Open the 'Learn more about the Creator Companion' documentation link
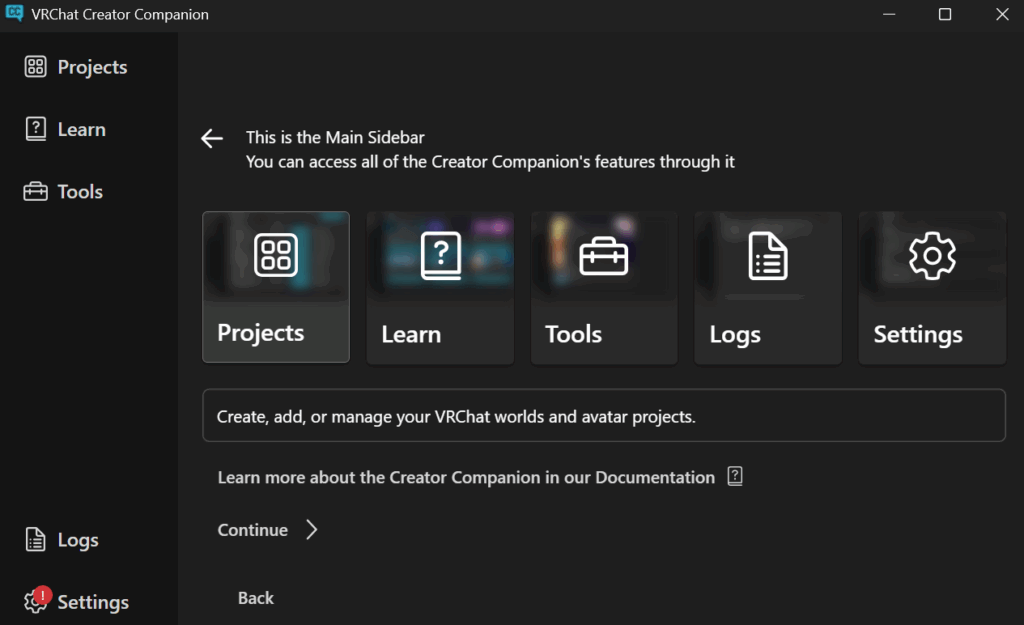This screenshot has height=625, width=1024. 466,477
